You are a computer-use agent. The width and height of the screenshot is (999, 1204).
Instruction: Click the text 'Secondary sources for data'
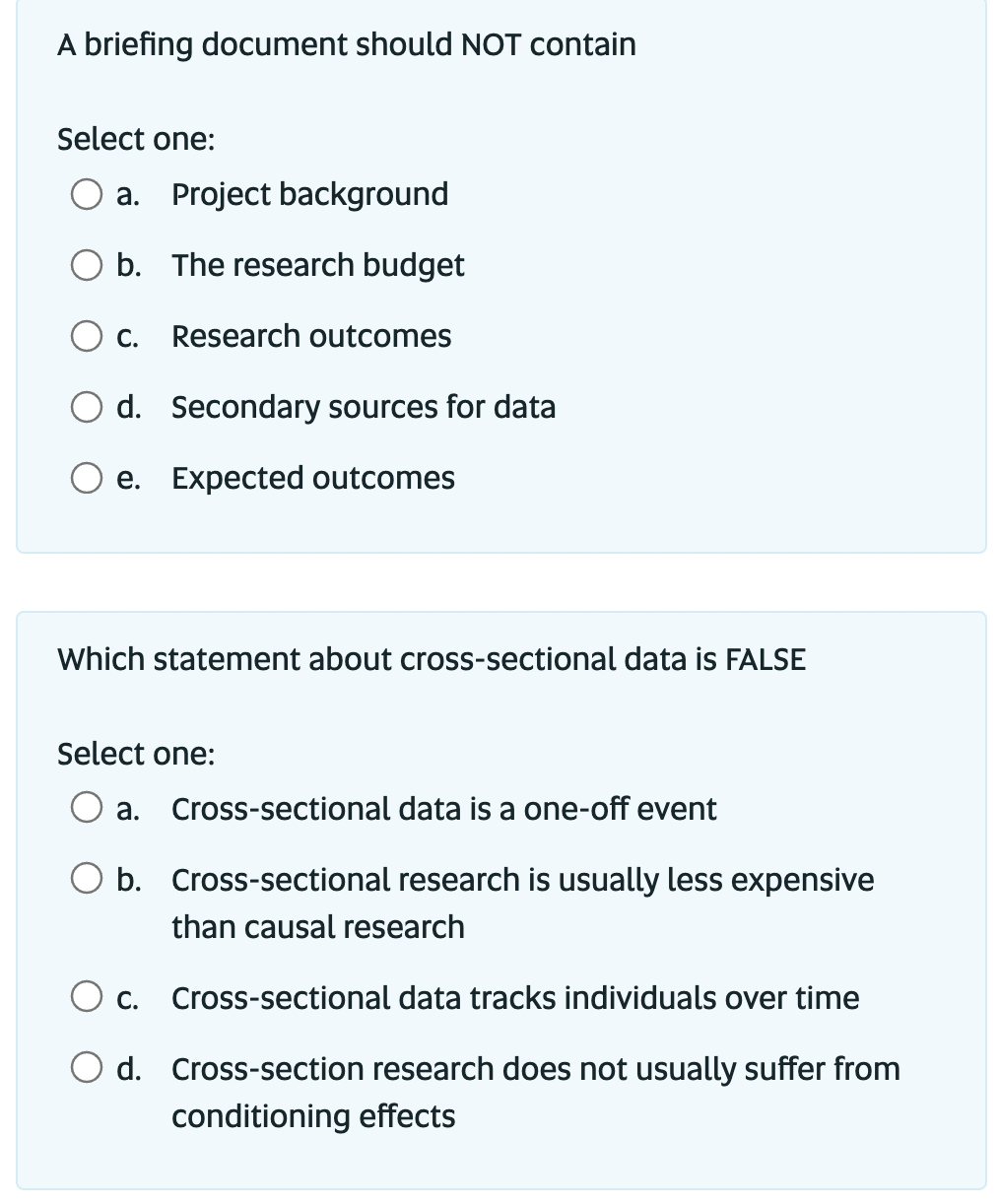click(364, 408)
